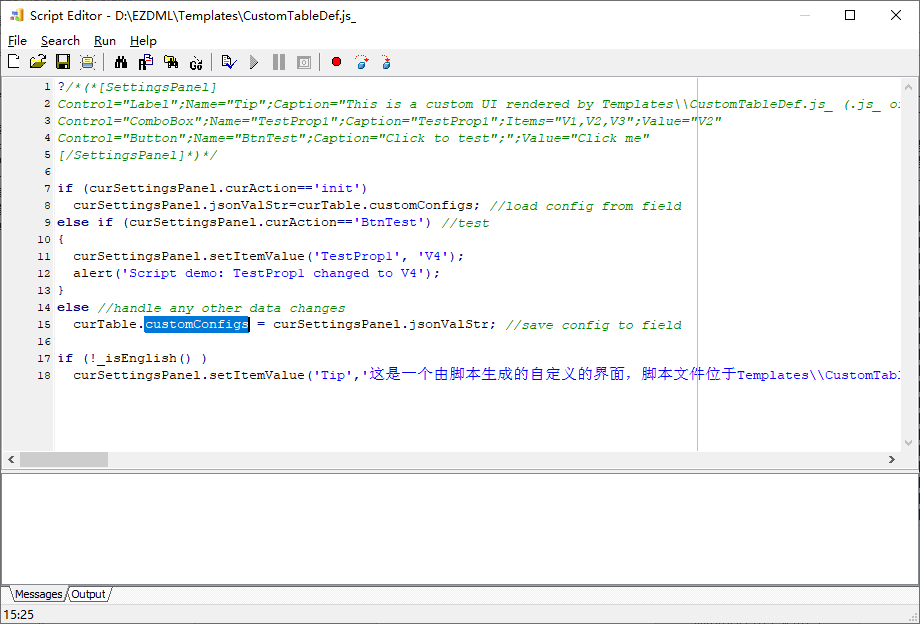This screenshot has height=624, width=920.
Task: Click inside the empty messages output pane
Action: tap(459, 528)
